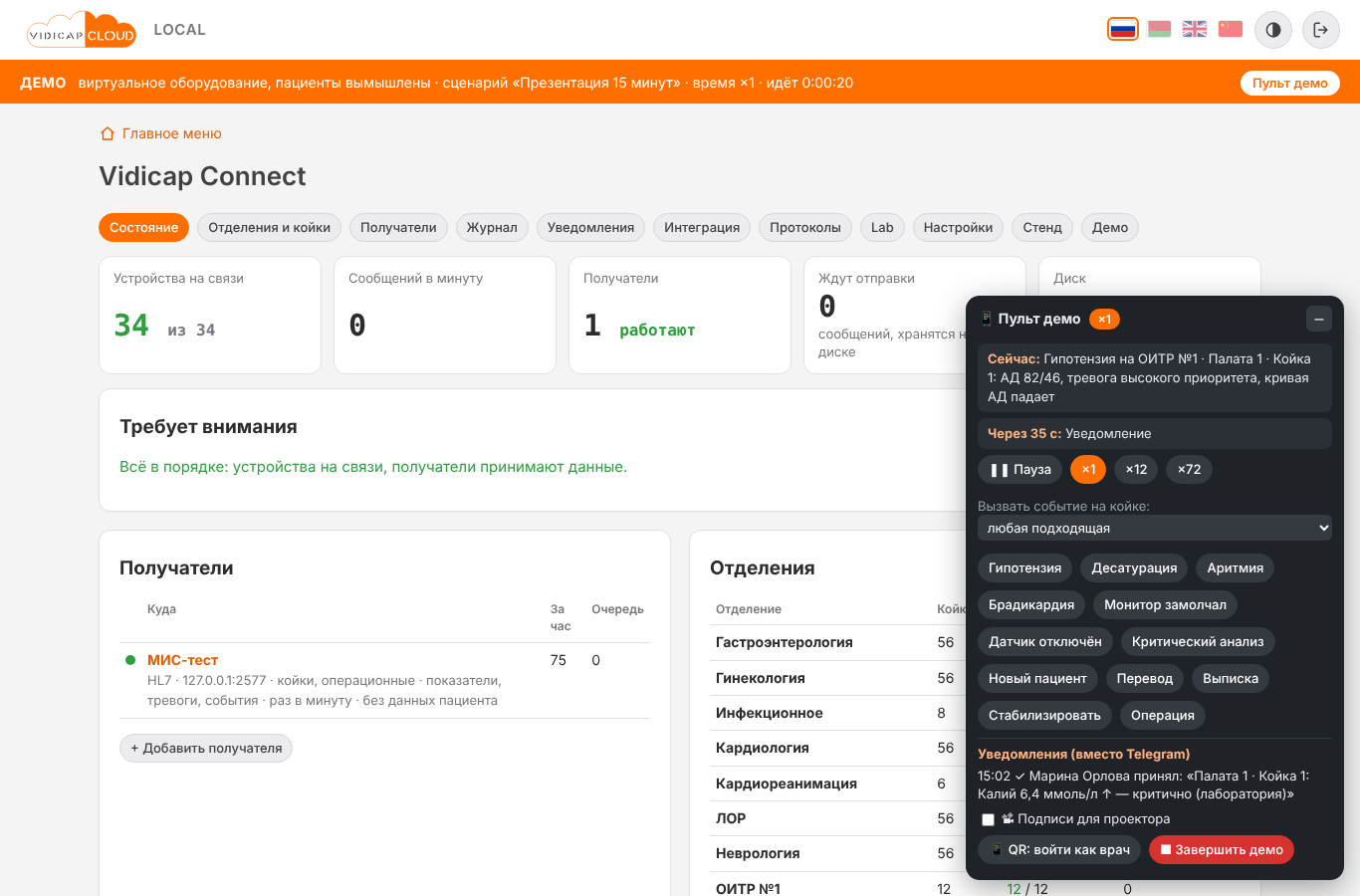Click the Новый пациент button
The image size is (1360, 896).
click(x=1037, y=678)
